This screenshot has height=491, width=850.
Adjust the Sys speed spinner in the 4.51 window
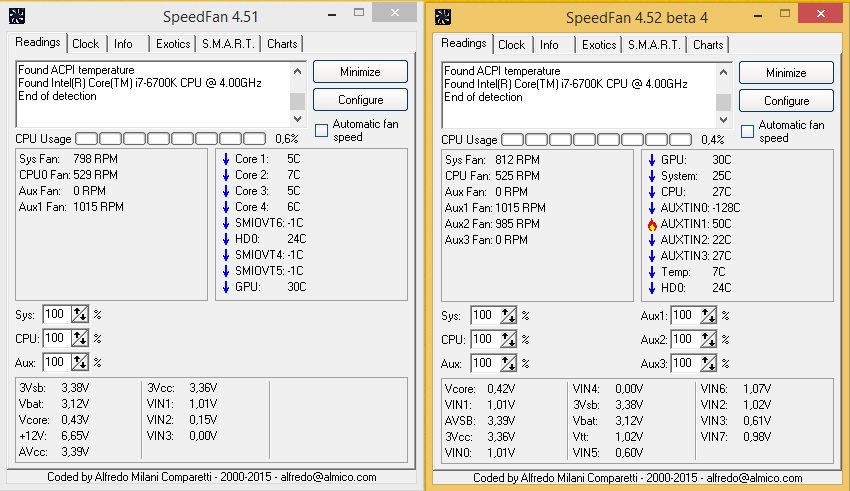pos(81,315)
